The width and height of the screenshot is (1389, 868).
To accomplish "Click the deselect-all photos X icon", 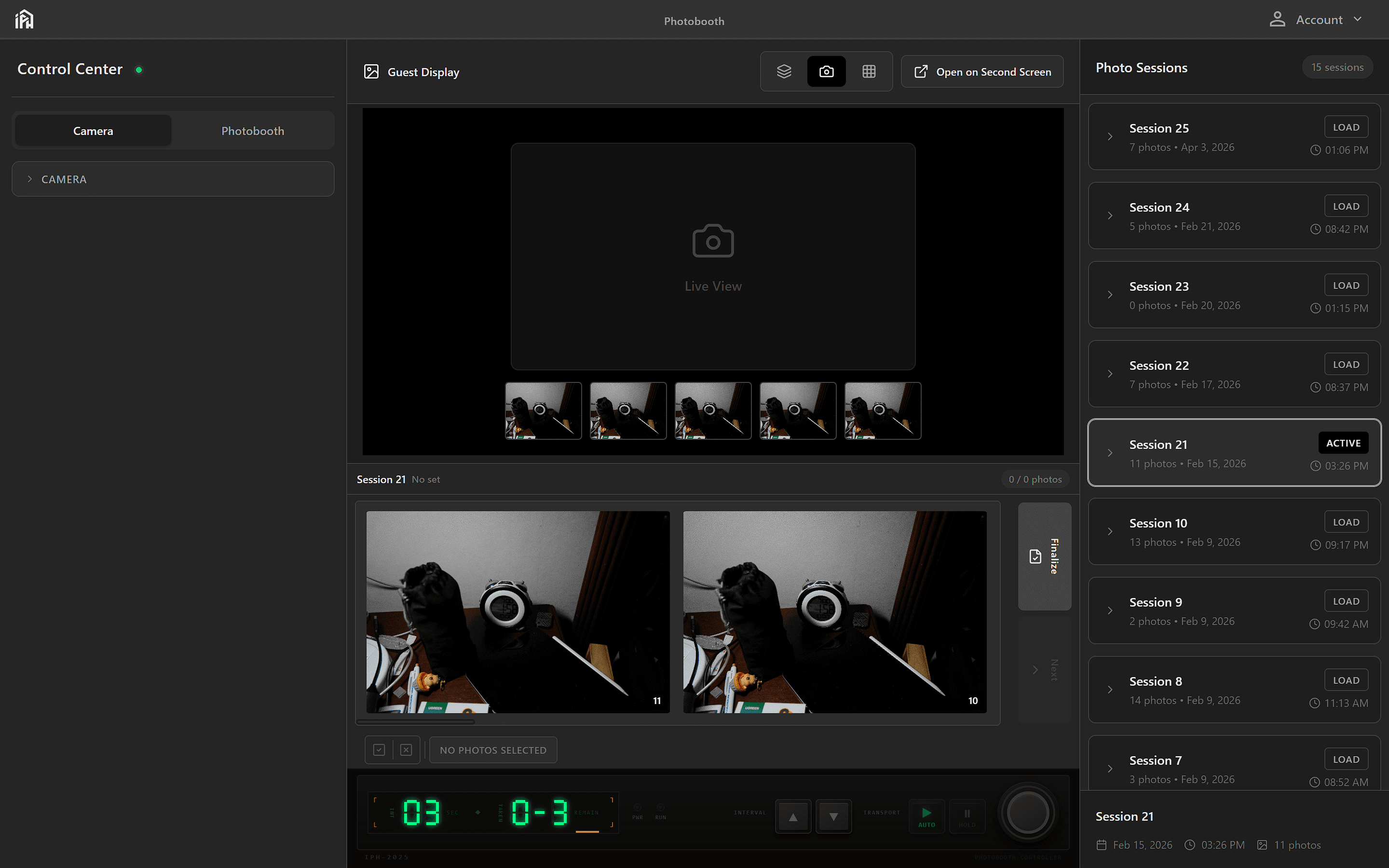I will (x=407, y=750).
